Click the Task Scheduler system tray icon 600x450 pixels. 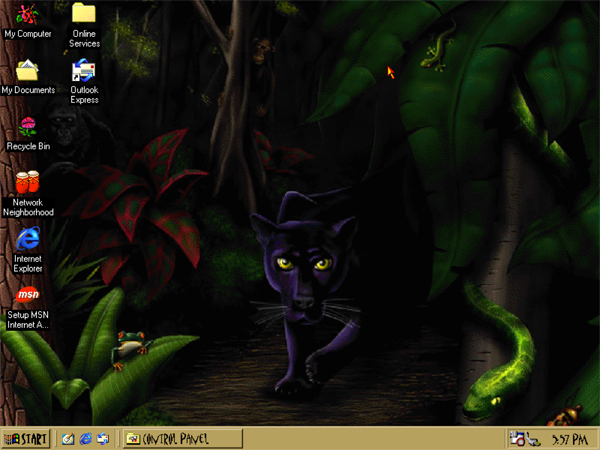517,439
